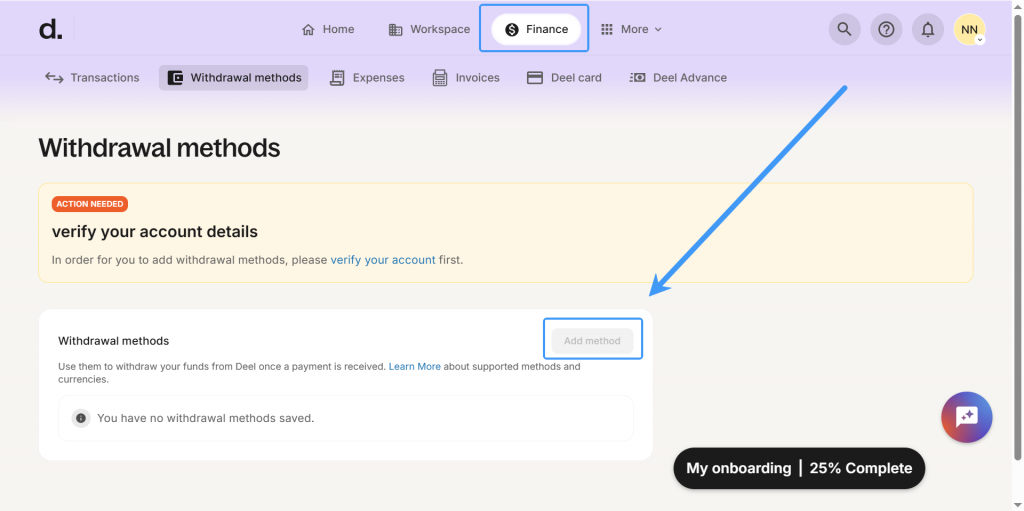Expand the More menu
Screen dimensions: 1024x511
click(x=631, y=30)
